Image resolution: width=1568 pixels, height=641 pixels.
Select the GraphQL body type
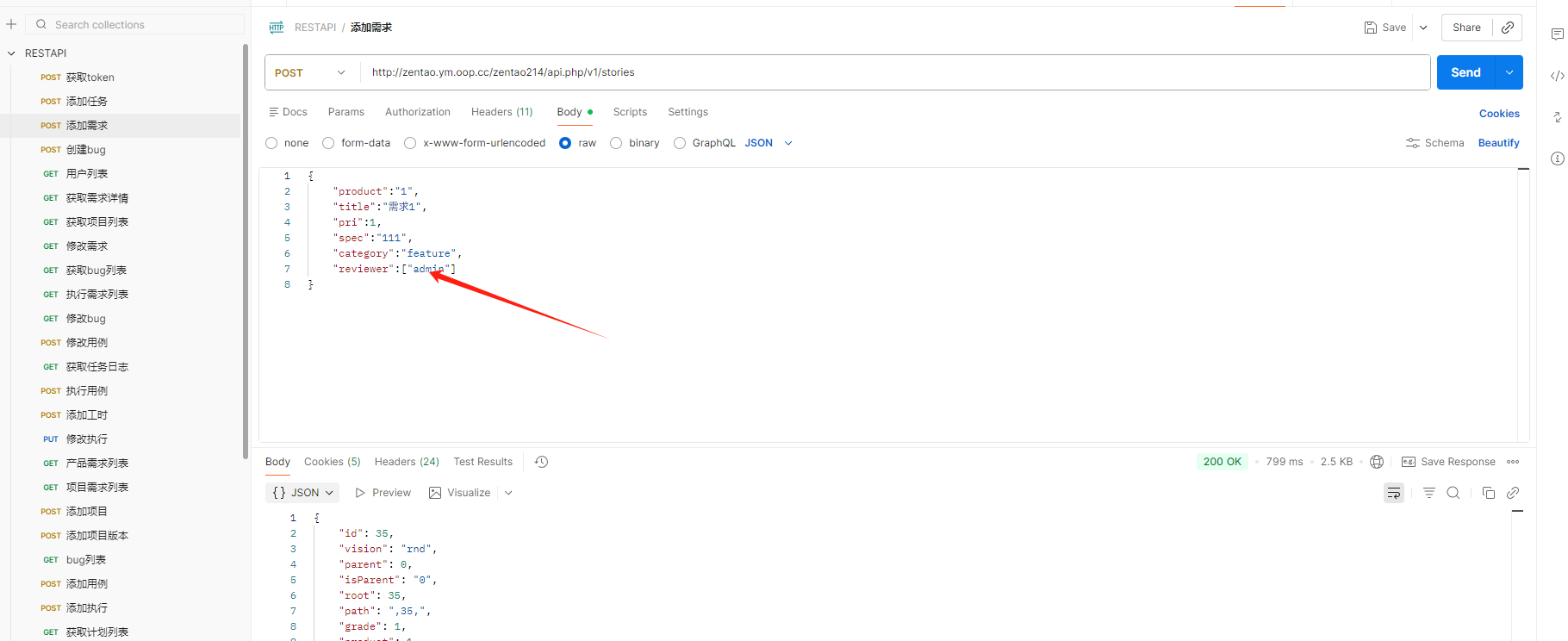coord(680,143)
